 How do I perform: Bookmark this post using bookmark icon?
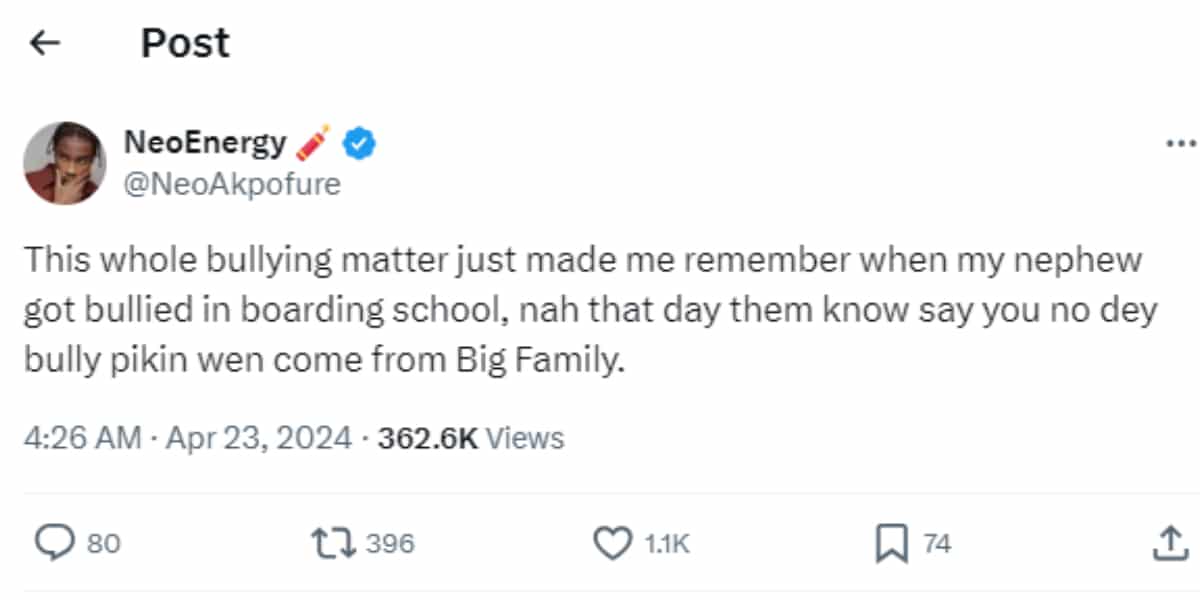(890, 543)
